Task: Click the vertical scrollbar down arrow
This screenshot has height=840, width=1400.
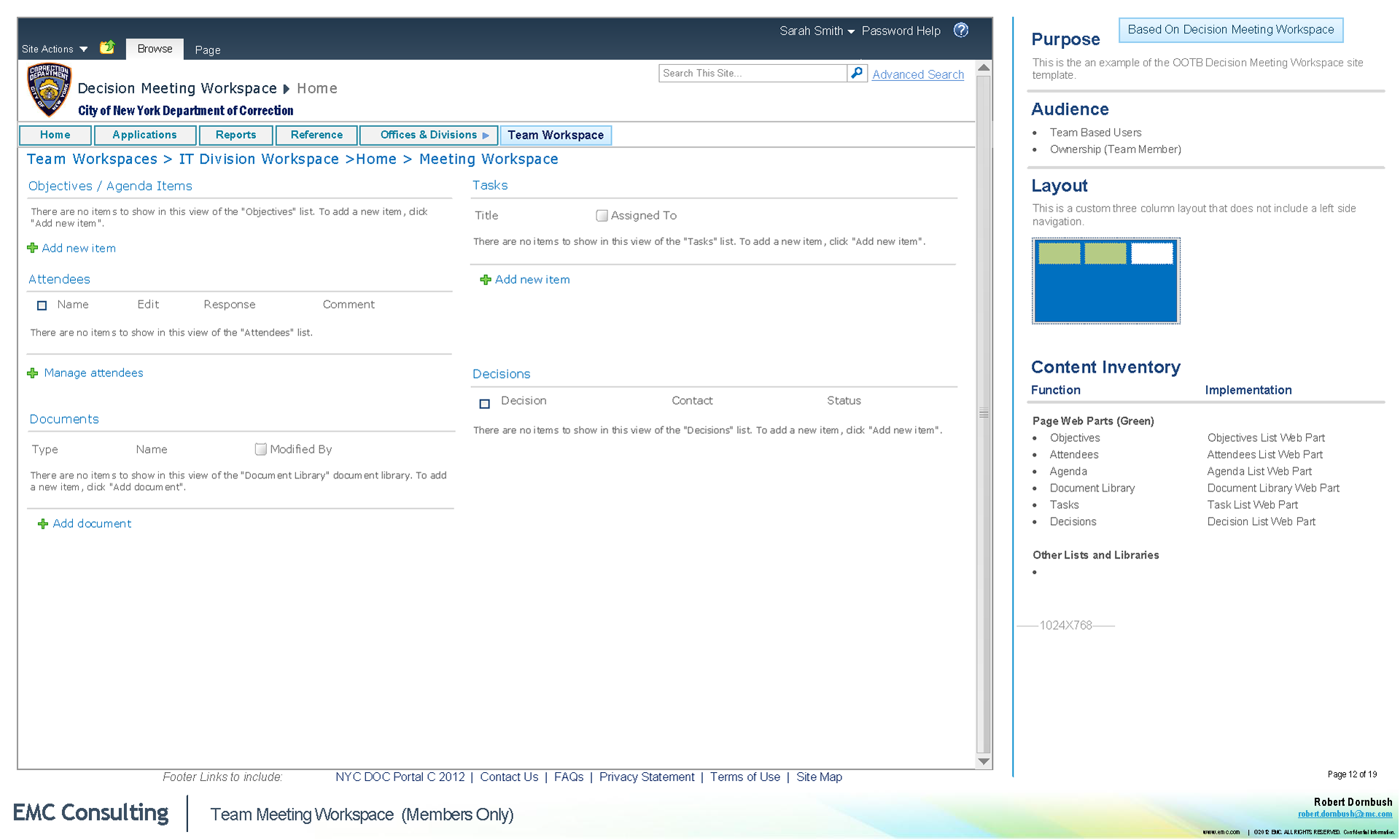Action: (x=984, y=761)
